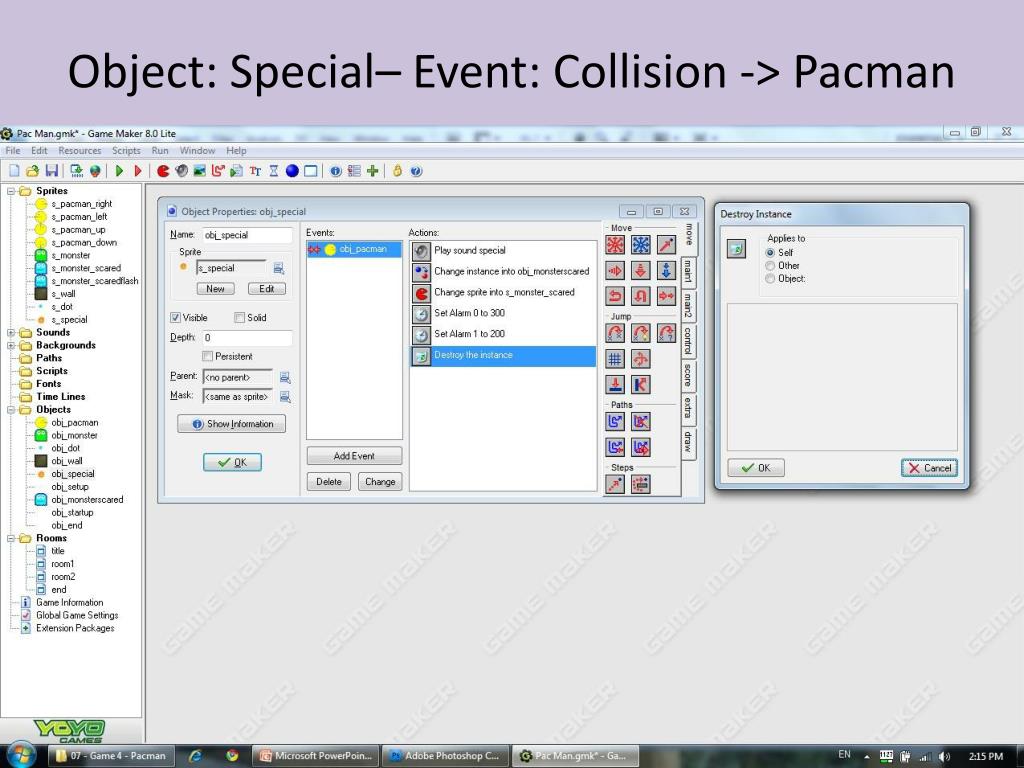This screenshot has width=1024, height=768.
Task: Switch to the control actions tab
Action: (x=688, y=340)
